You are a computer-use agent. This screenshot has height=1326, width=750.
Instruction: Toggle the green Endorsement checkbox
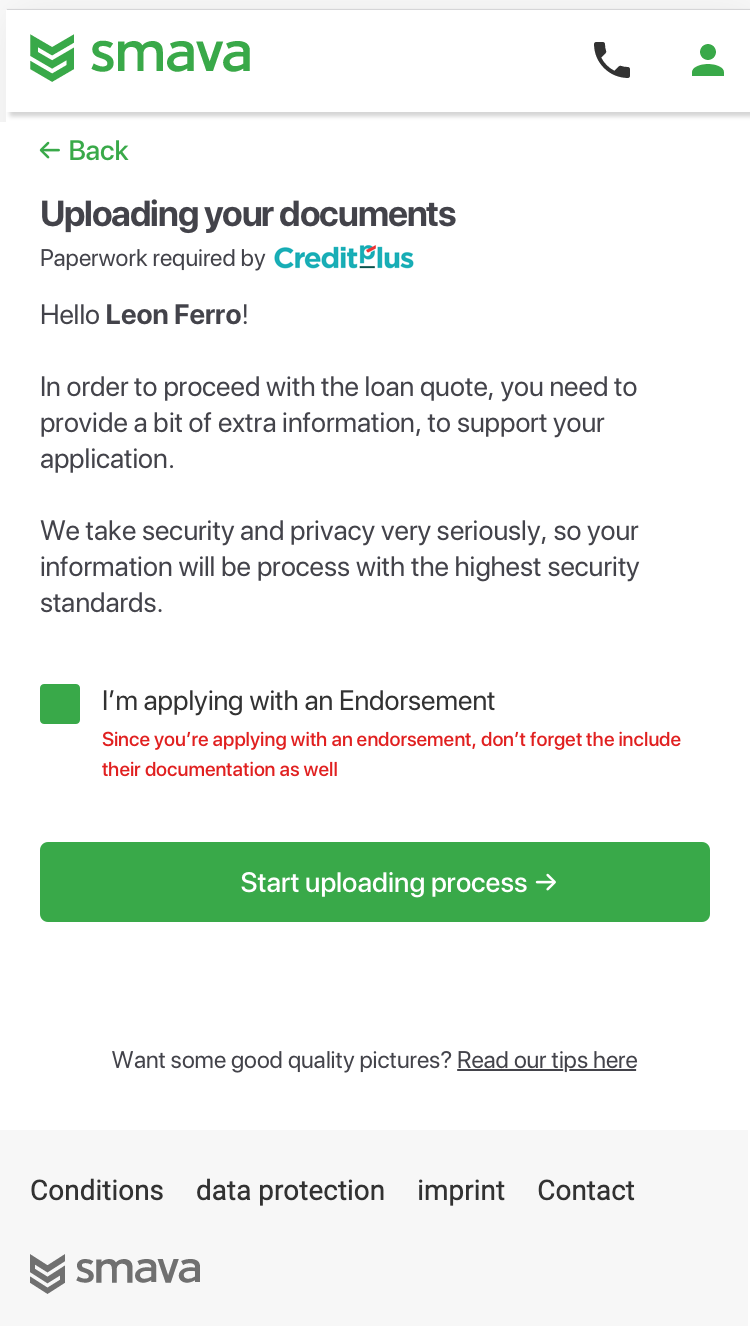(x=60, y=704)
